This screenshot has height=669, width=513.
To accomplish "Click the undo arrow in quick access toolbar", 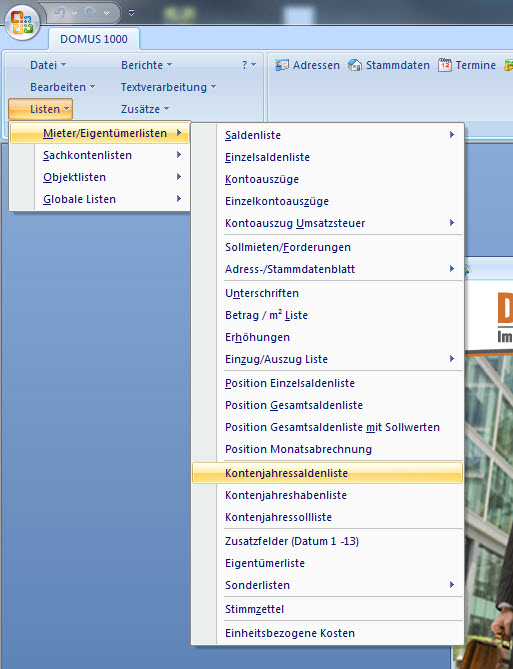I will tap(60, 13).
